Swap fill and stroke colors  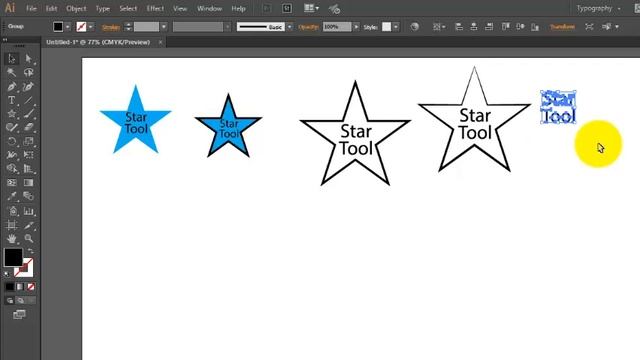[30, 251]
